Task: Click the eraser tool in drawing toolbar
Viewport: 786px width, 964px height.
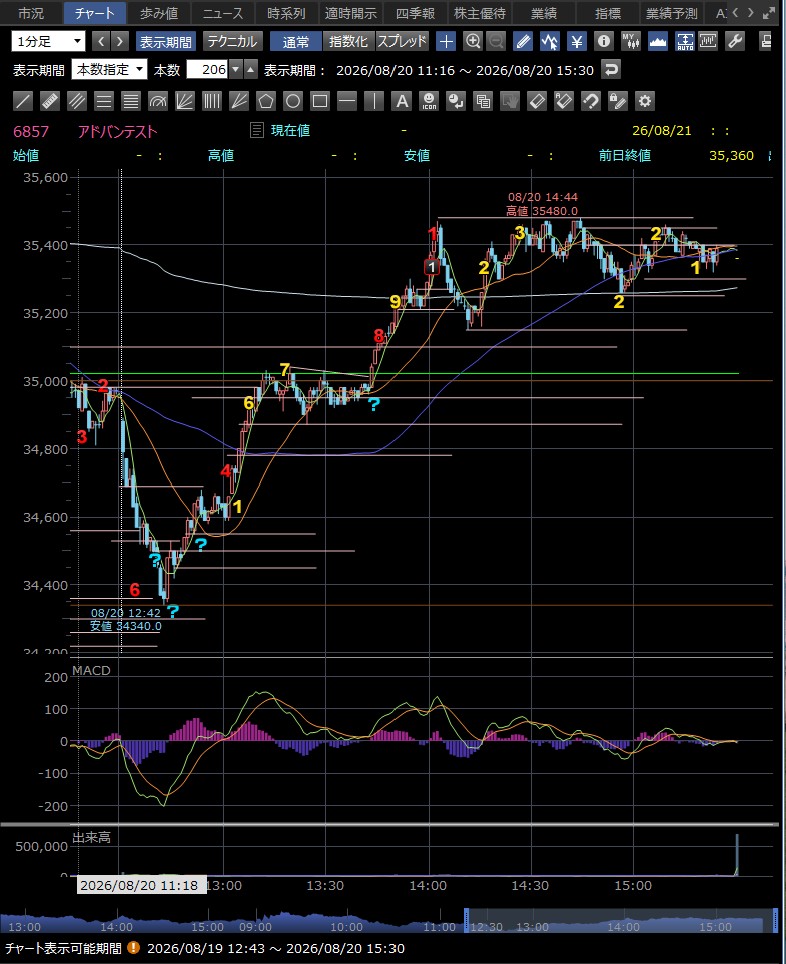Action: (537, 101)
